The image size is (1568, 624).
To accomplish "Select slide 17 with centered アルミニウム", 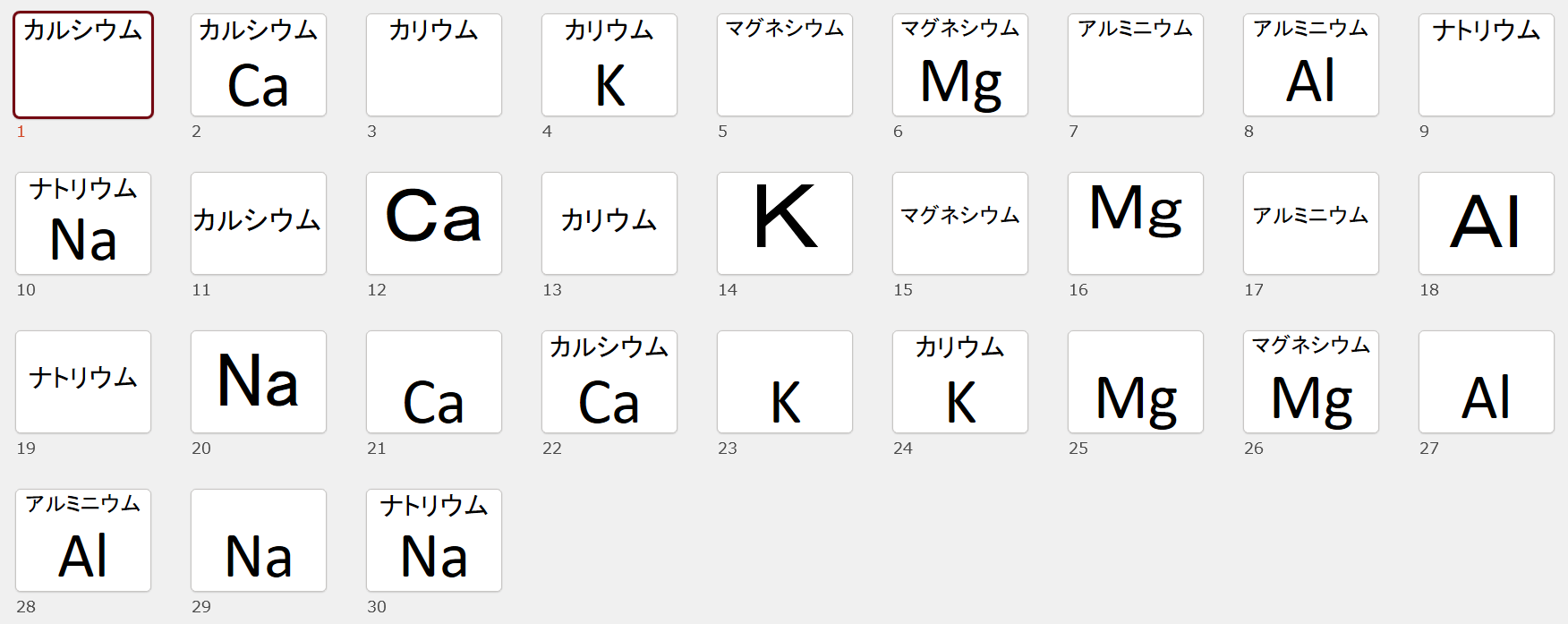I will click(1311, 224).
